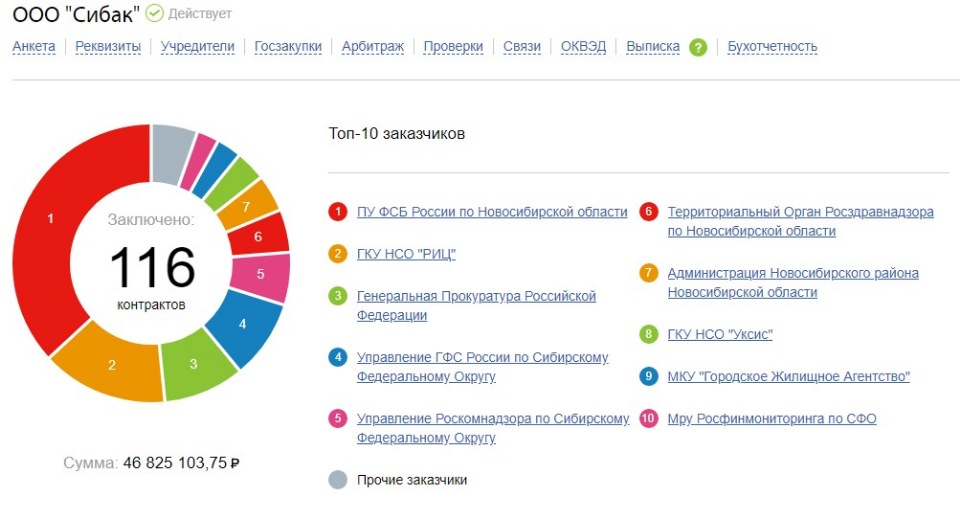The width and height of the screenshot is (960, 518).
Task: Open the ОКВЭД tab
Action: [583, 47]
